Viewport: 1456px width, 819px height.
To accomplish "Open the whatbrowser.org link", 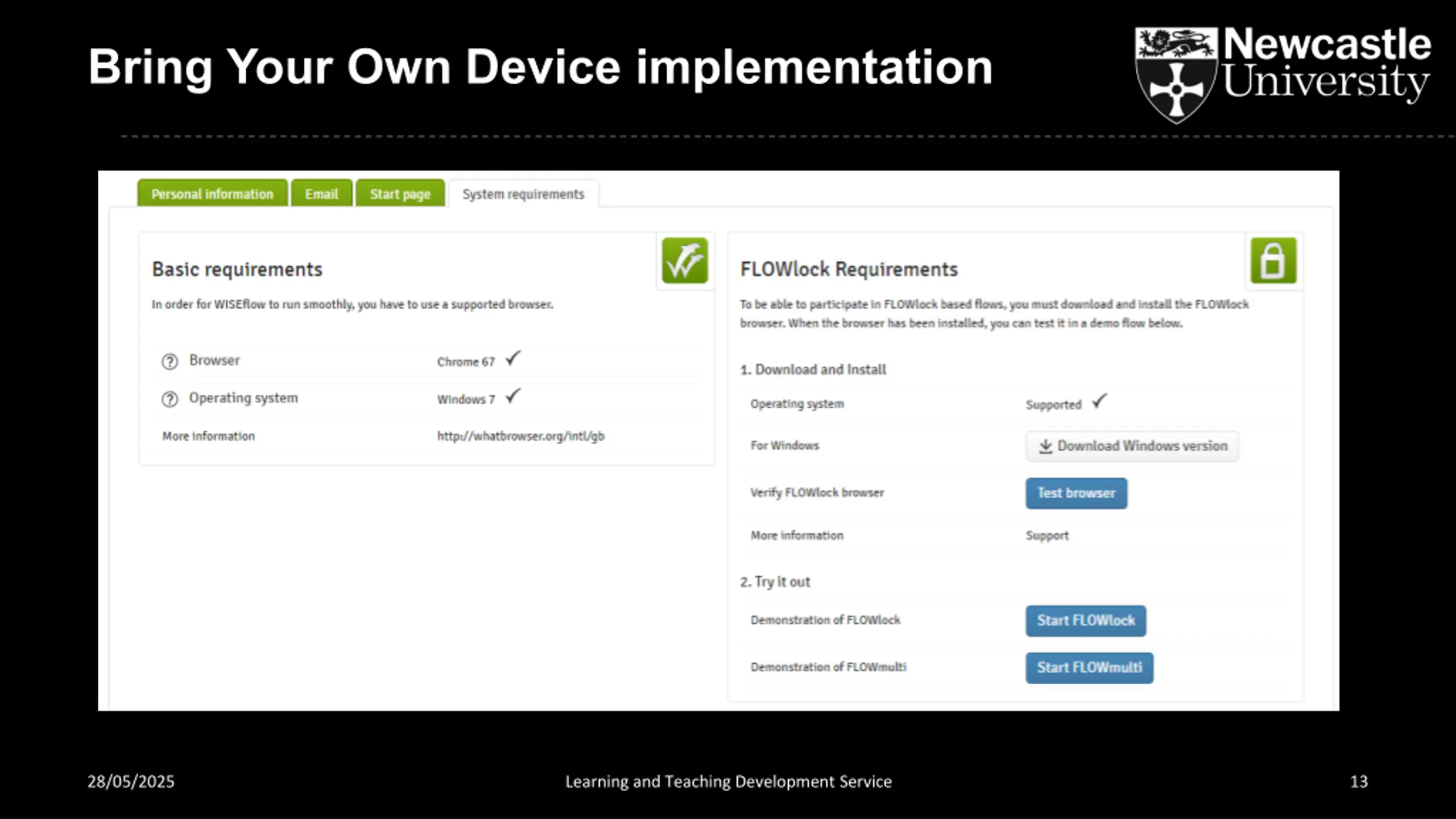I will point(520,436).
